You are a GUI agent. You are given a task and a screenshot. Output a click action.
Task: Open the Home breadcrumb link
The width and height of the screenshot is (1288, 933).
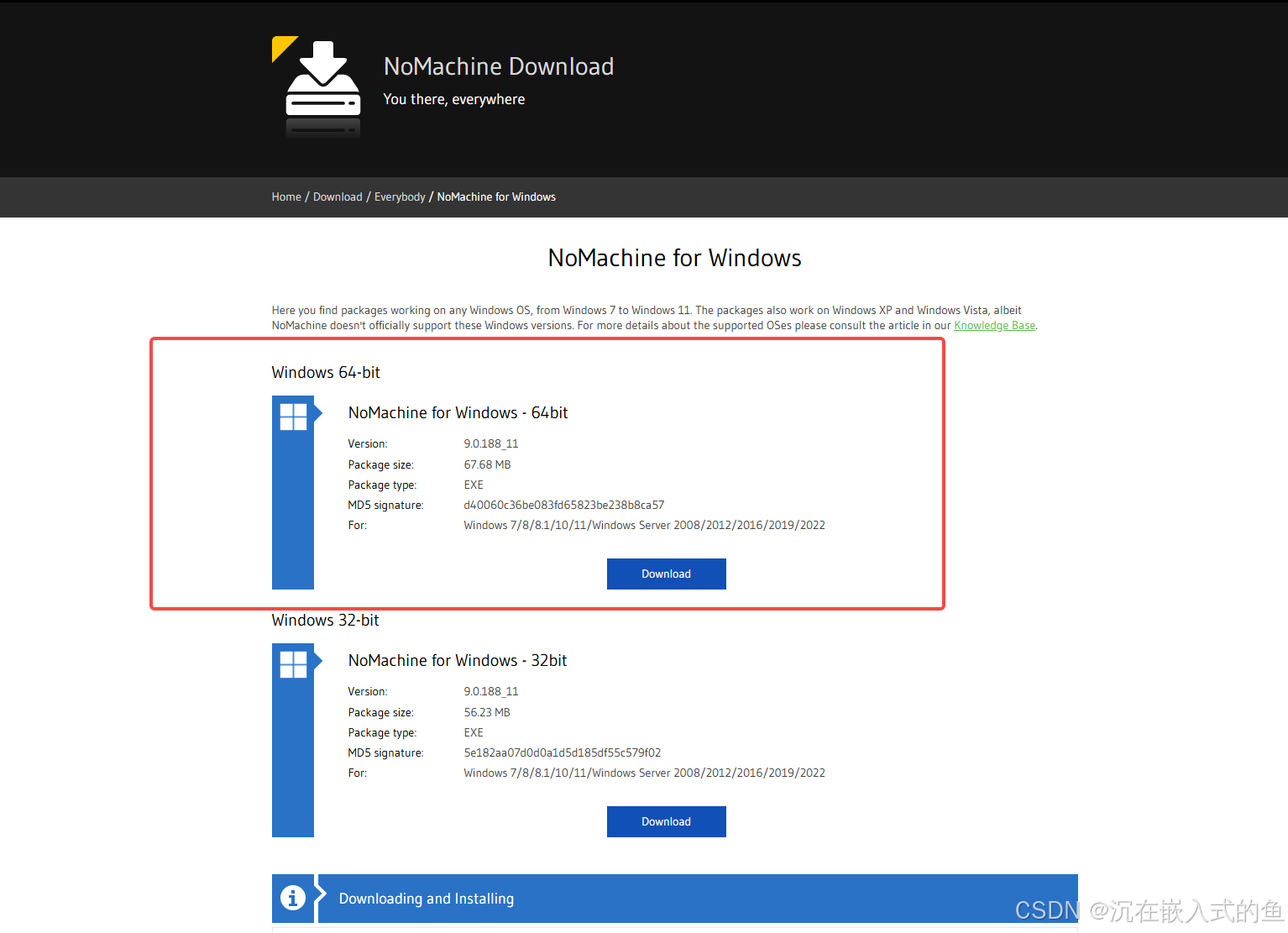pos(286,197)
